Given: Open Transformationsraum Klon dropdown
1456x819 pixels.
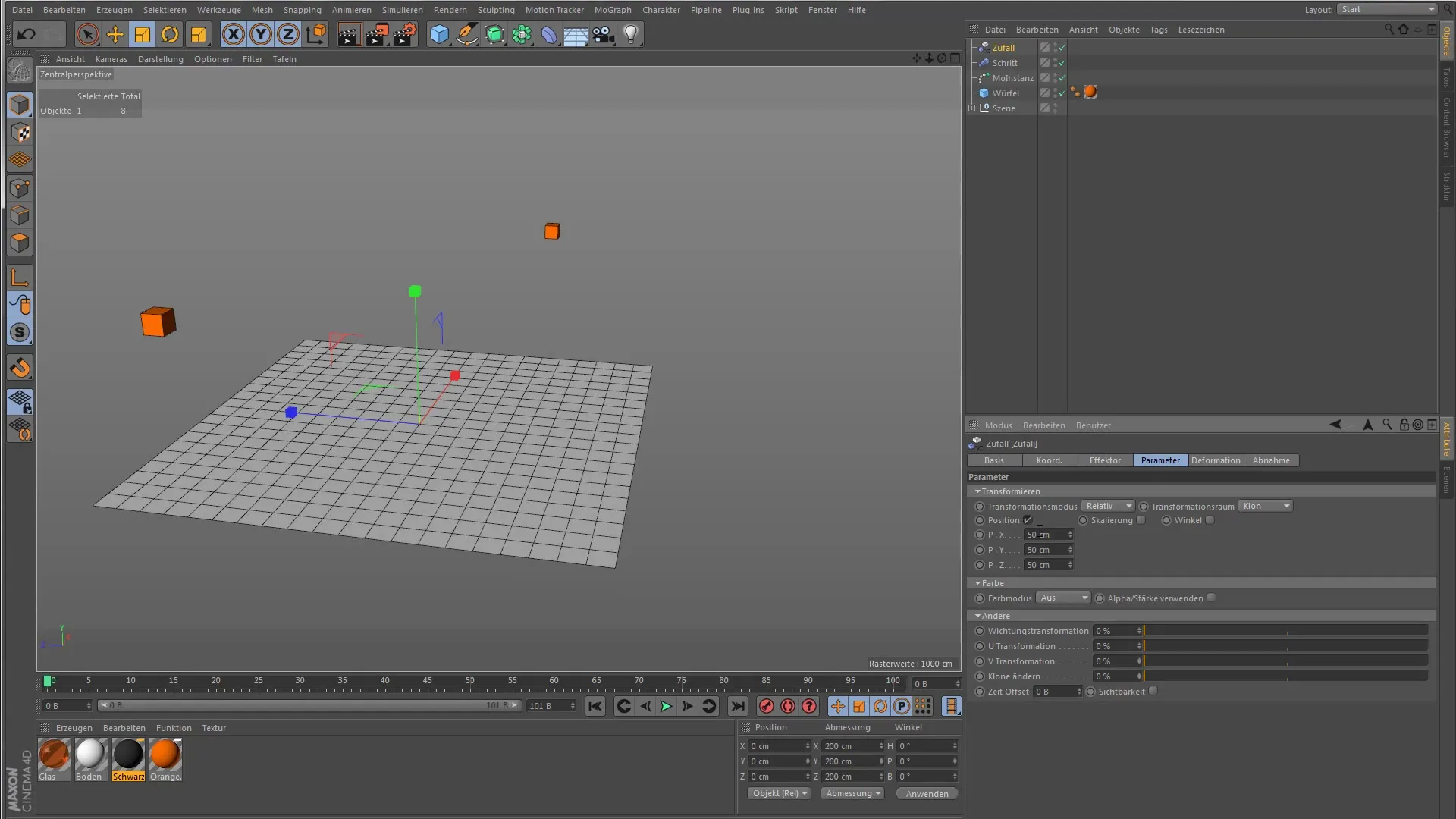Looking at the screenshot, I should tap(1266, 506).
